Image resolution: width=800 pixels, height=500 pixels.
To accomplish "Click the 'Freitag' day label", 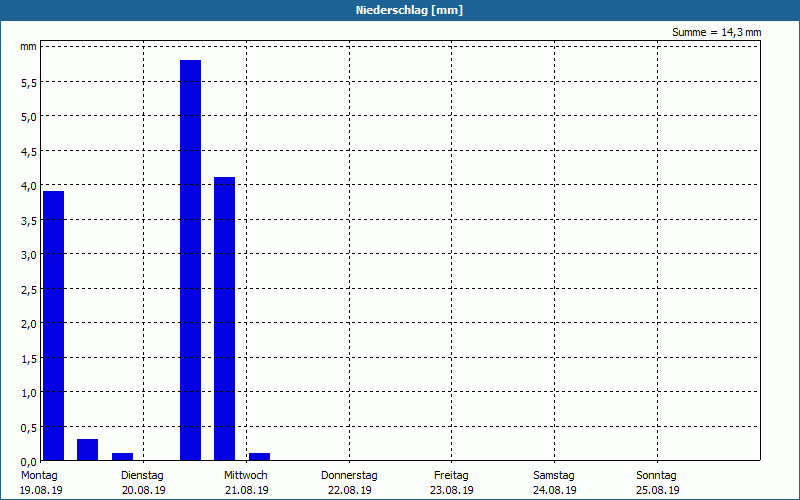I will point(451,476).
